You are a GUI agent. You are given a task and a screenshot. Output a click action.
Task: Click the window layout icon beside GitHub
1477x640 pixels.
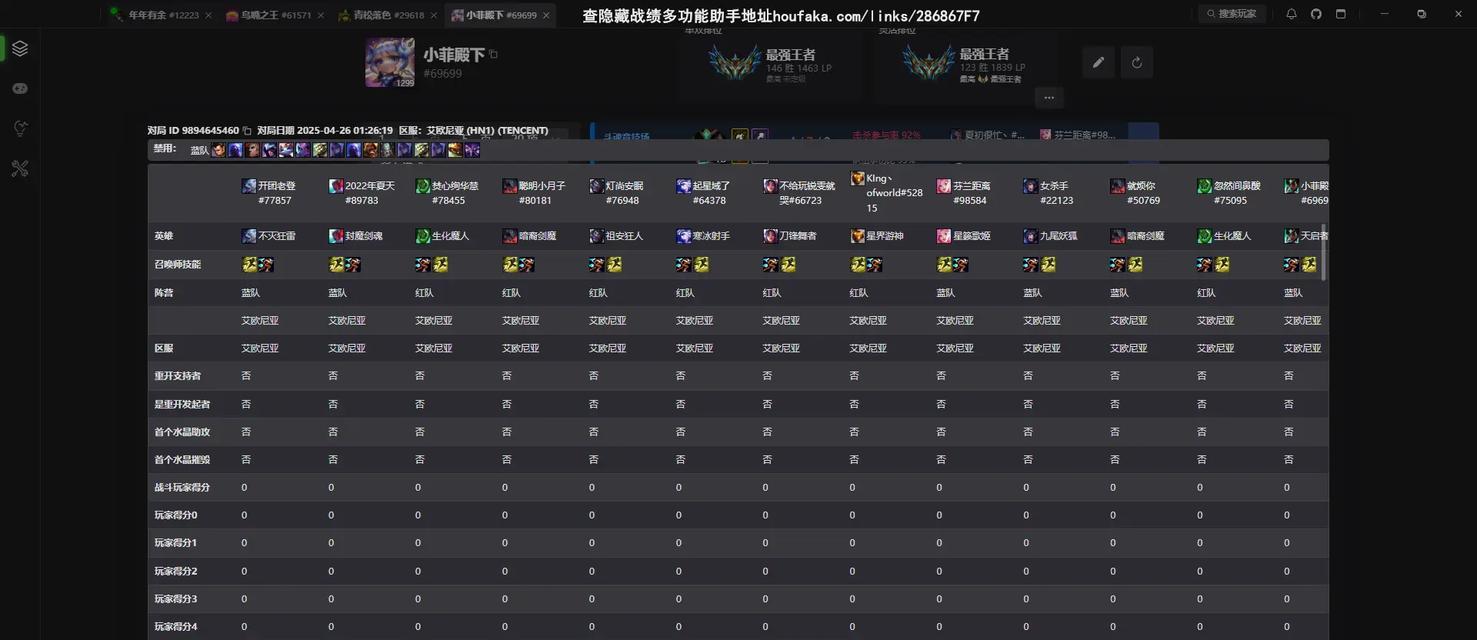pos(1341,14)
